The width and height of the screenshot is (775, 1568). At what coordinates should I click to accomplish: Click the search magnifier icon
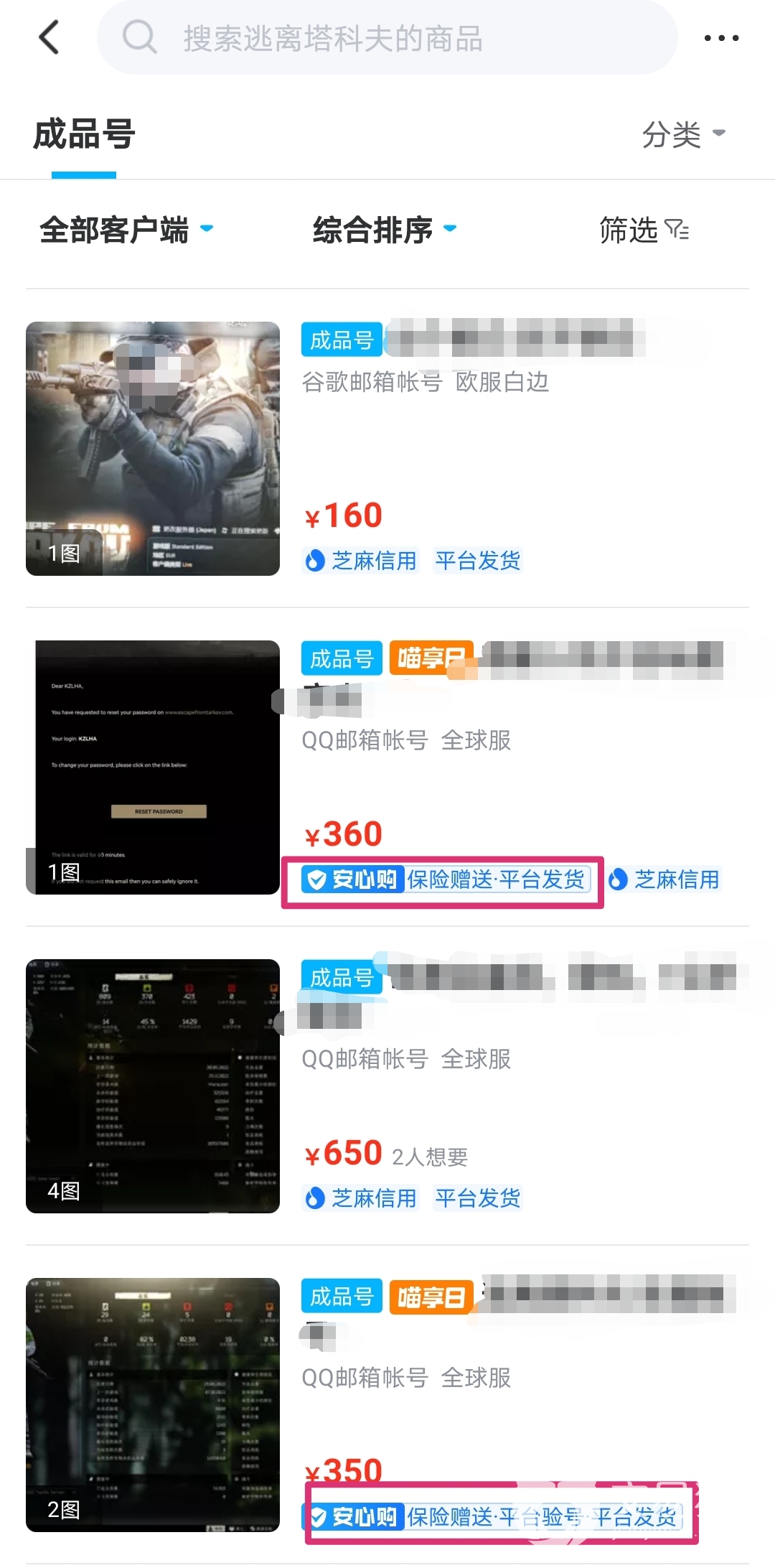click(139, 36)
